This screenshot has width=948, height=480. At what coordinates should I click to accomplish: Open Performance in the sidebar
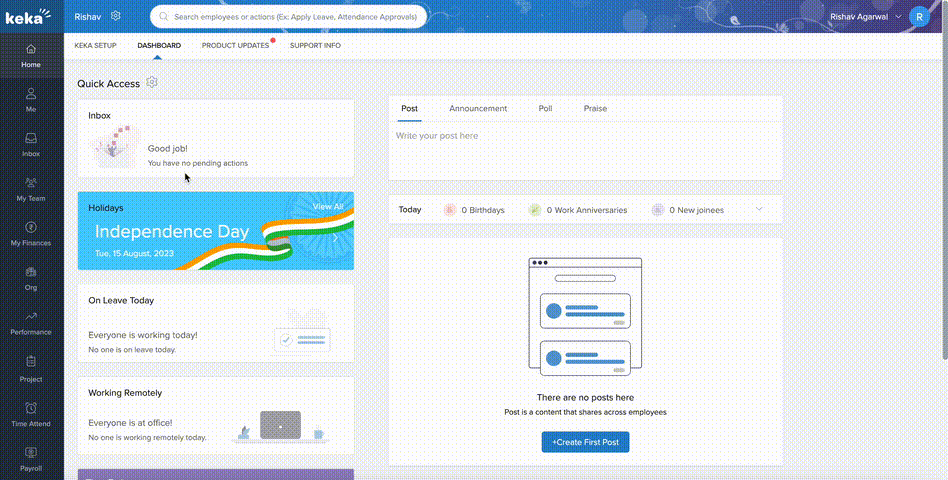pos(31,322)
